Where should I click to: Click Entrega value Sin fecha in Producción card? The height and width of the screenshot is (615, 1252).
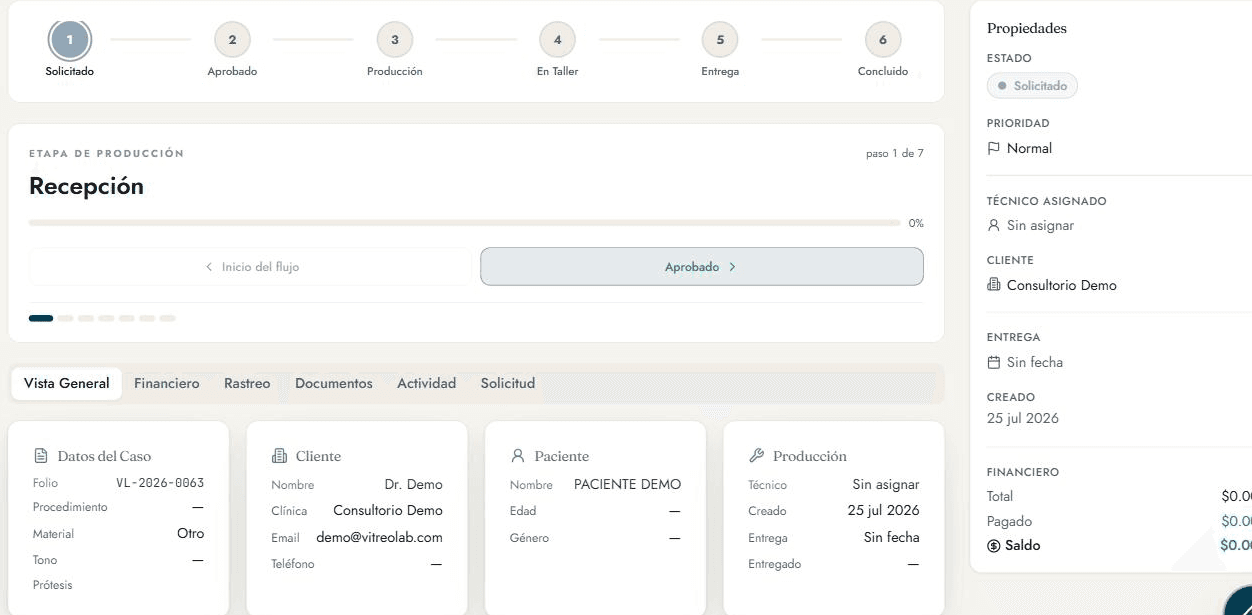coord(892,537)
